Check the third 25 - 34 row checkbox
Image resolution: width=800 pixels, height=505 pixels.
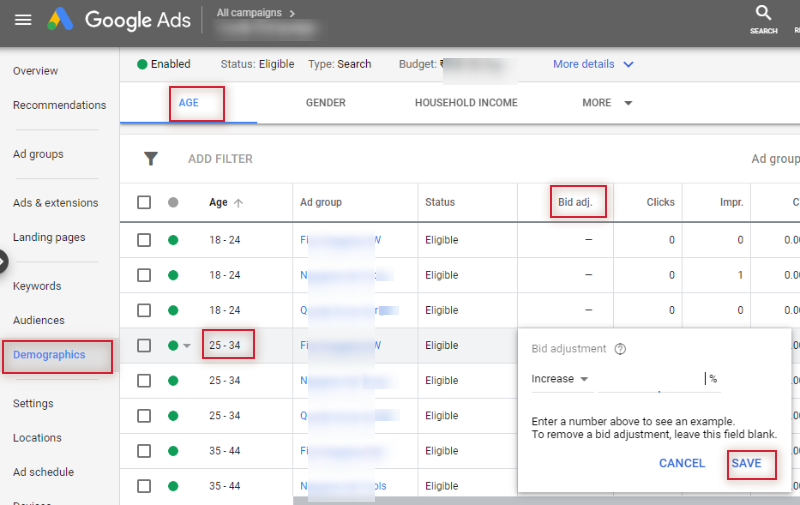click(144, 416)
